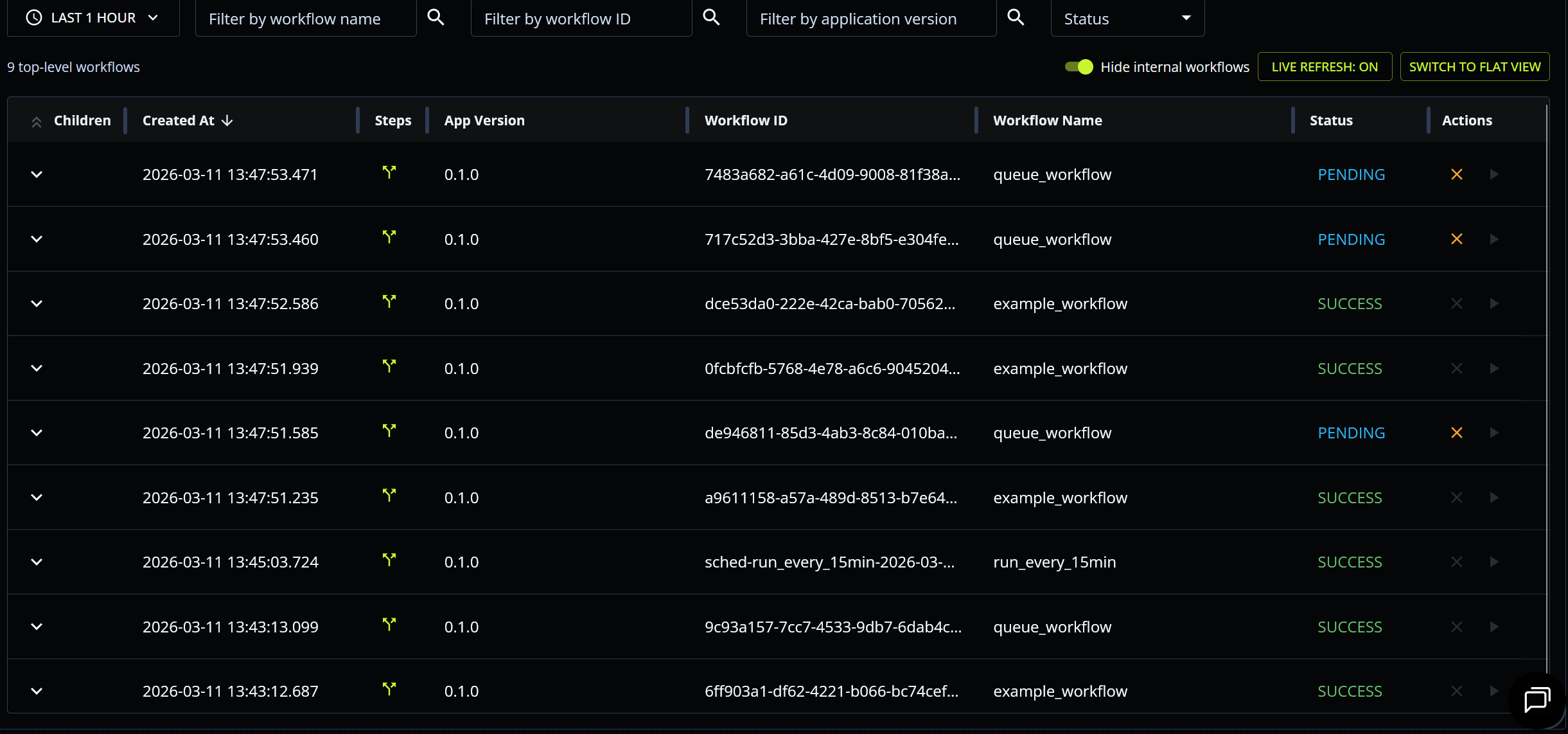Sort the table by Created At column
This screenshot has height=734, width=1568.
pos(186,120)
